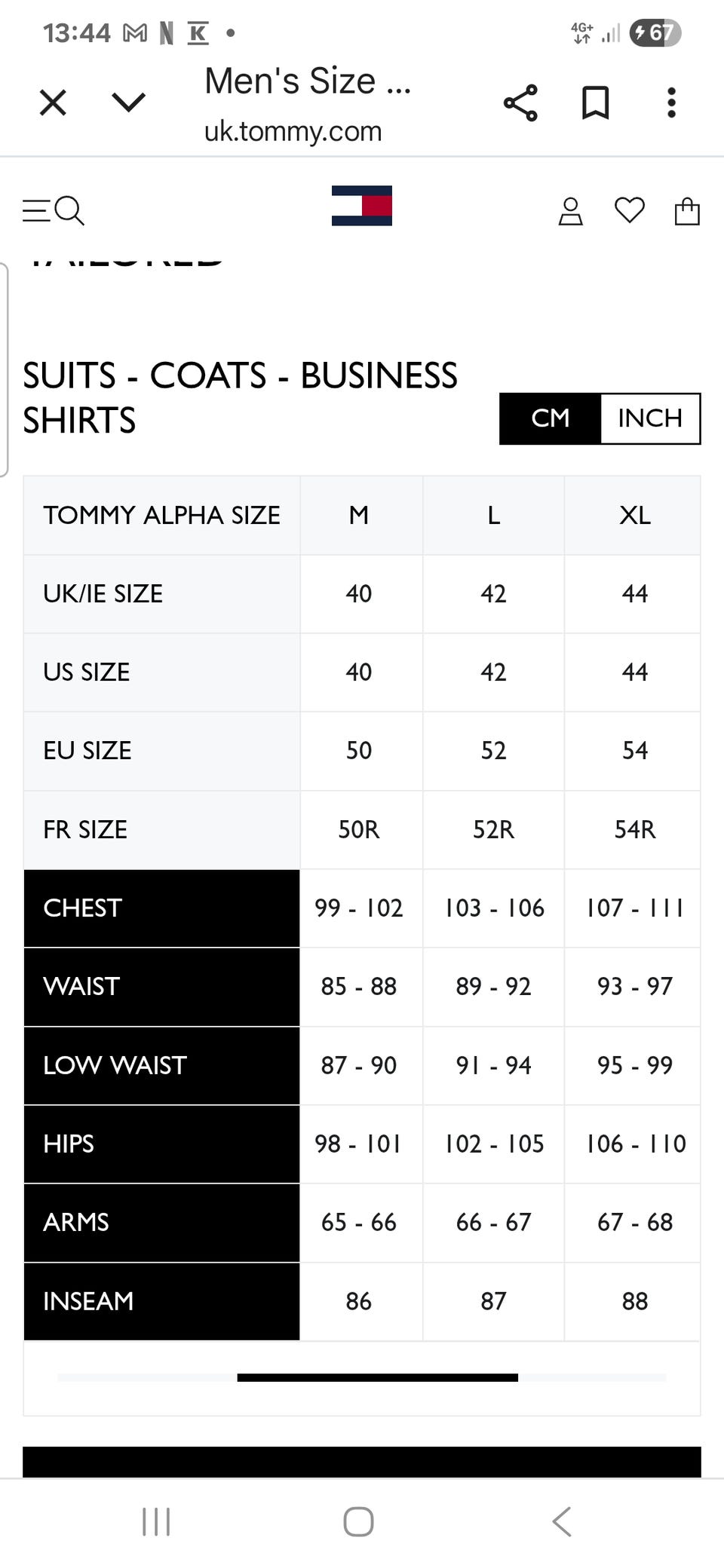Tap the CHEST row label
Image resolution: width=724 pixels, height=1568 pixels.
coord(82,908)
